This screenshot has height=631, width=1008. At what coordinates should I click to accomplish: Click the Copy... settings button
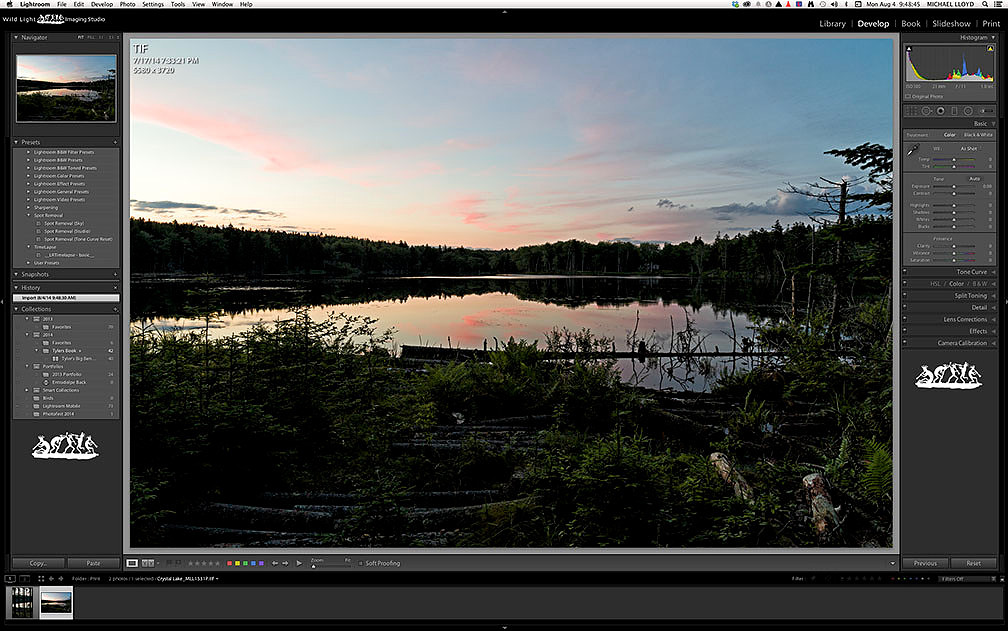click(38, 563)
